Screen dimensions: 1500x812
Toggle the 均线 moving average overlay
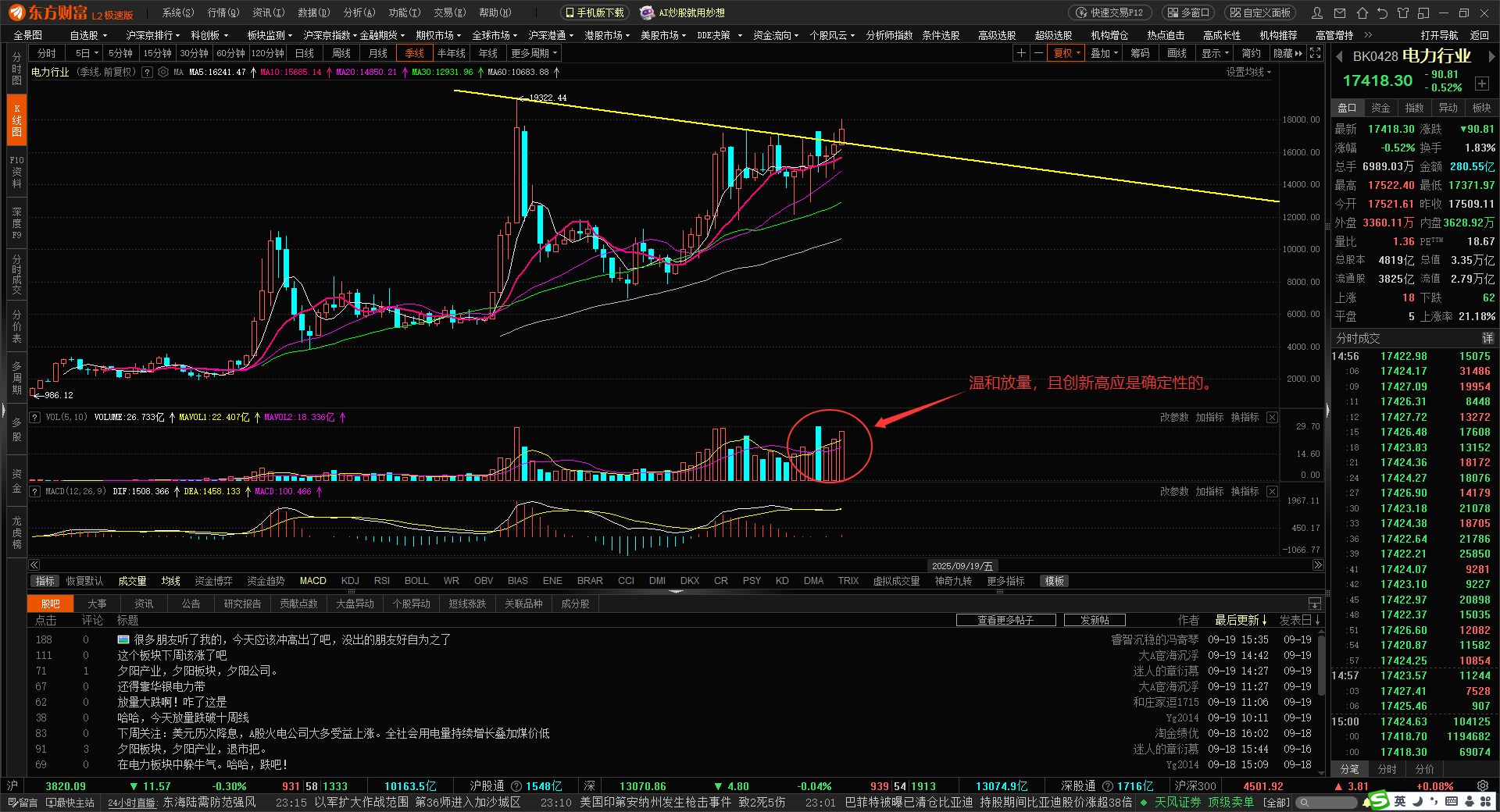pyautogui.click(x=170, y=581)
